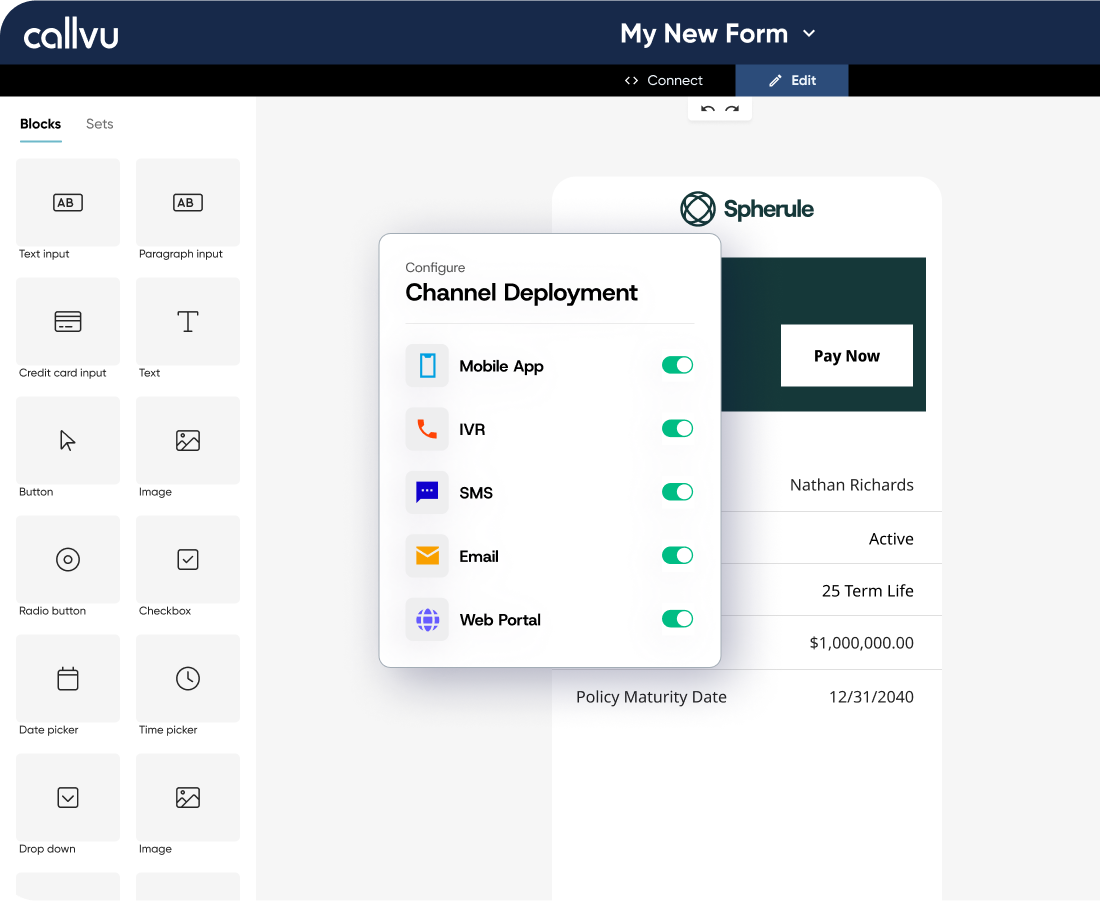Select the Text input block
Viewport: 1100px width, 901px height.
[x=67, y=203]
